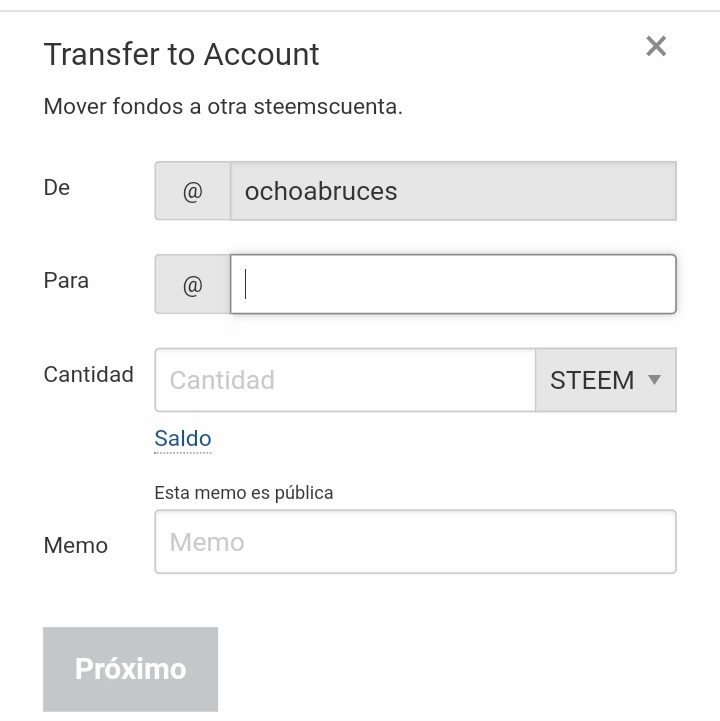The height and width of the screenshot is (721, 720).
Task: Click the Transfer to Account heading
Action: (181, 54)
